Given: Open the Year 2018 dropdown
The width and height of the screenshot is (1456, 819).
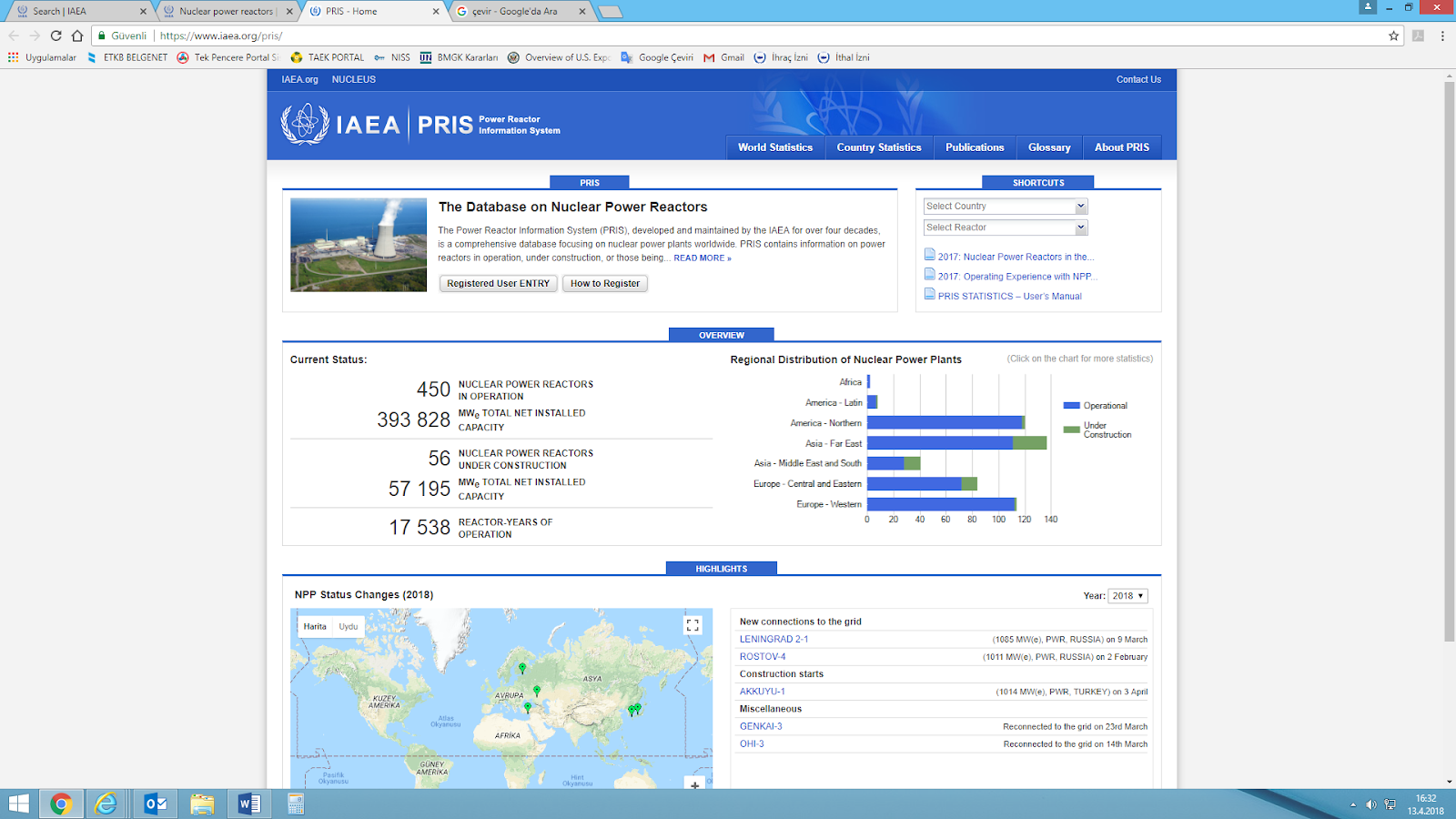Looking at the screenshot, I should (x=1128, y=596).
